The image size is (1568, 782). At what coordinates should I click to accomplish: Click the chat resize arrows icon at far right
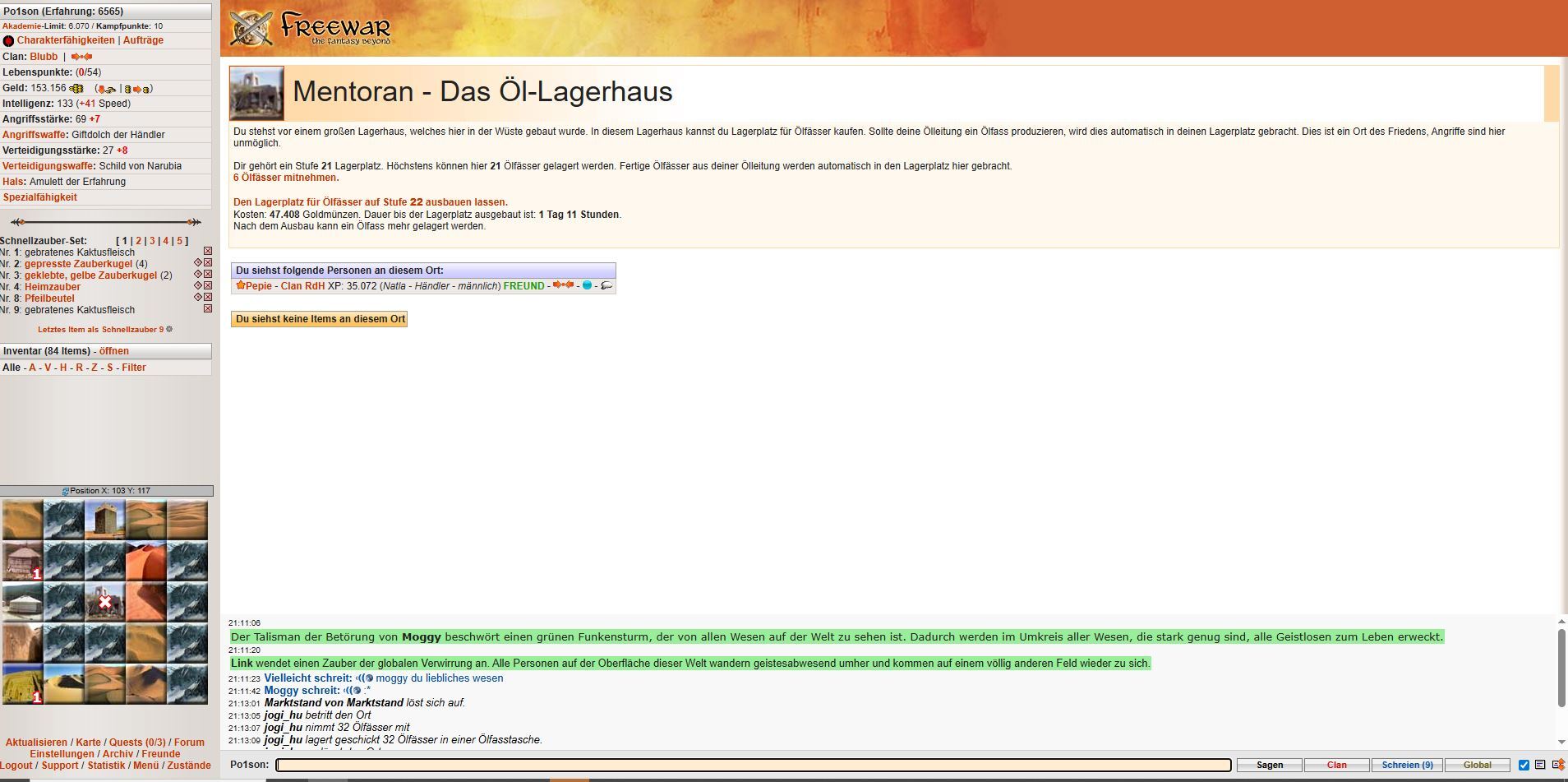pyautogui.click(x=1557, y=765)
